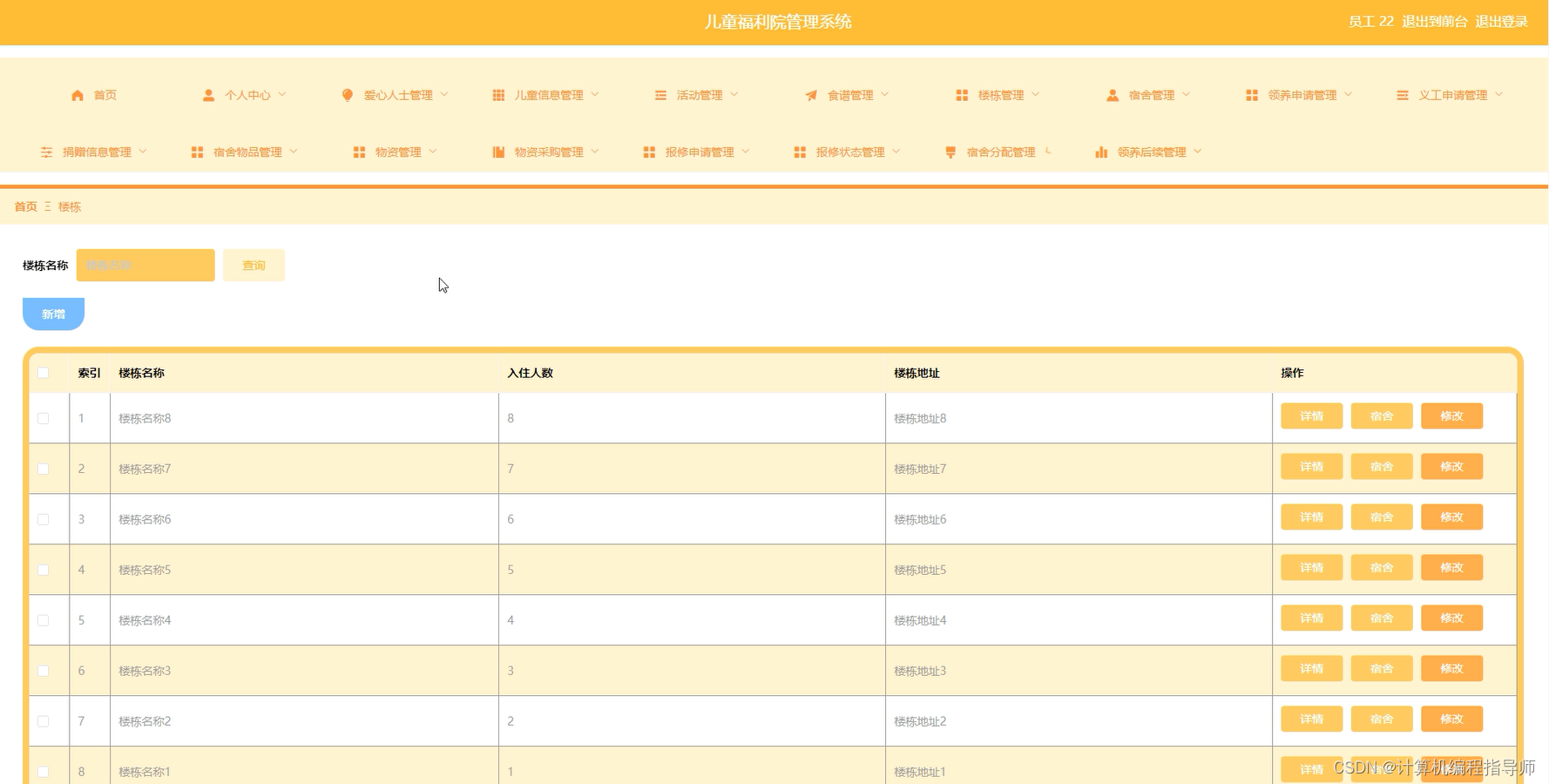Viewport: 1549px width, 784px height.
Task: Click the lines icon beside 义工申请管理
Action: (x=1403, y=95)
